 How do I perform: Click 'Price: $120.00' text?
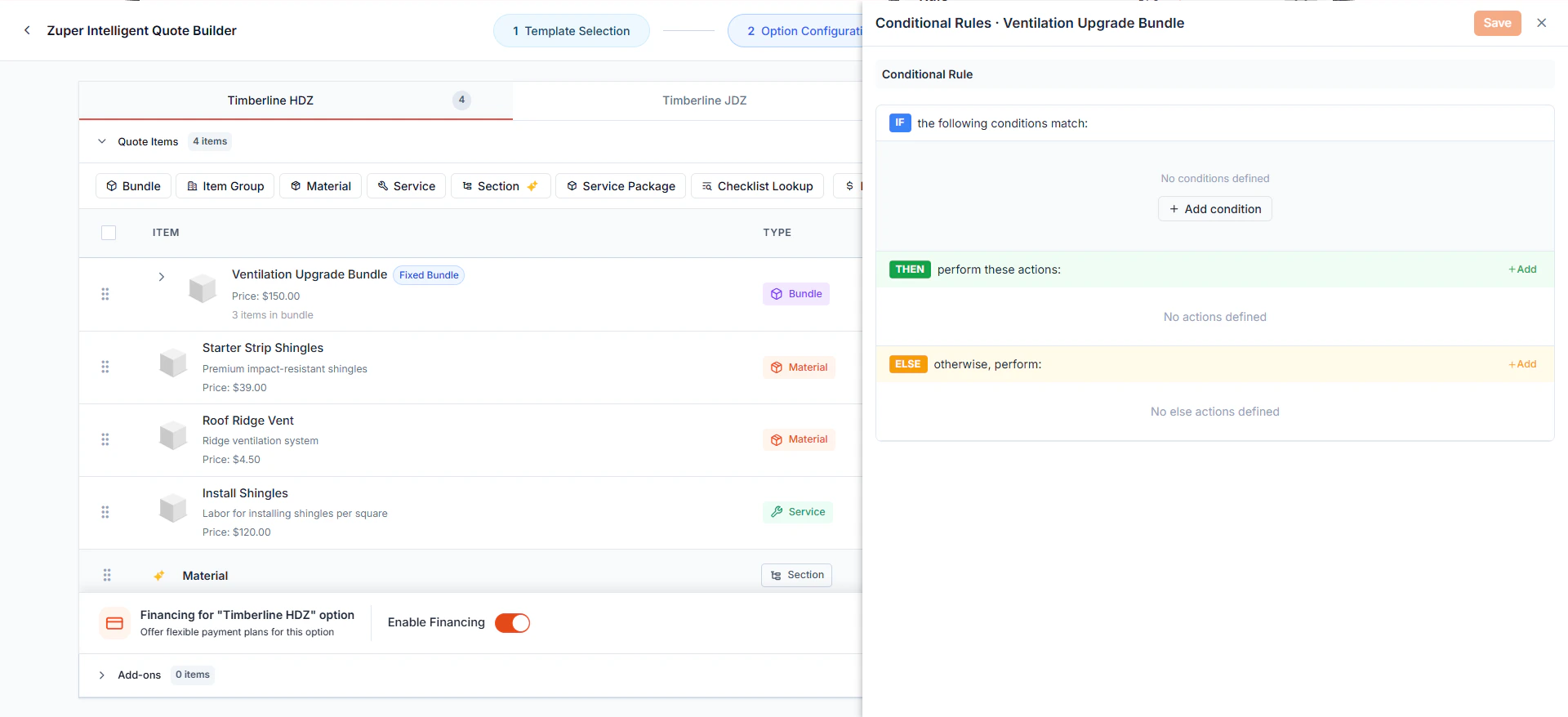point(237,532)
